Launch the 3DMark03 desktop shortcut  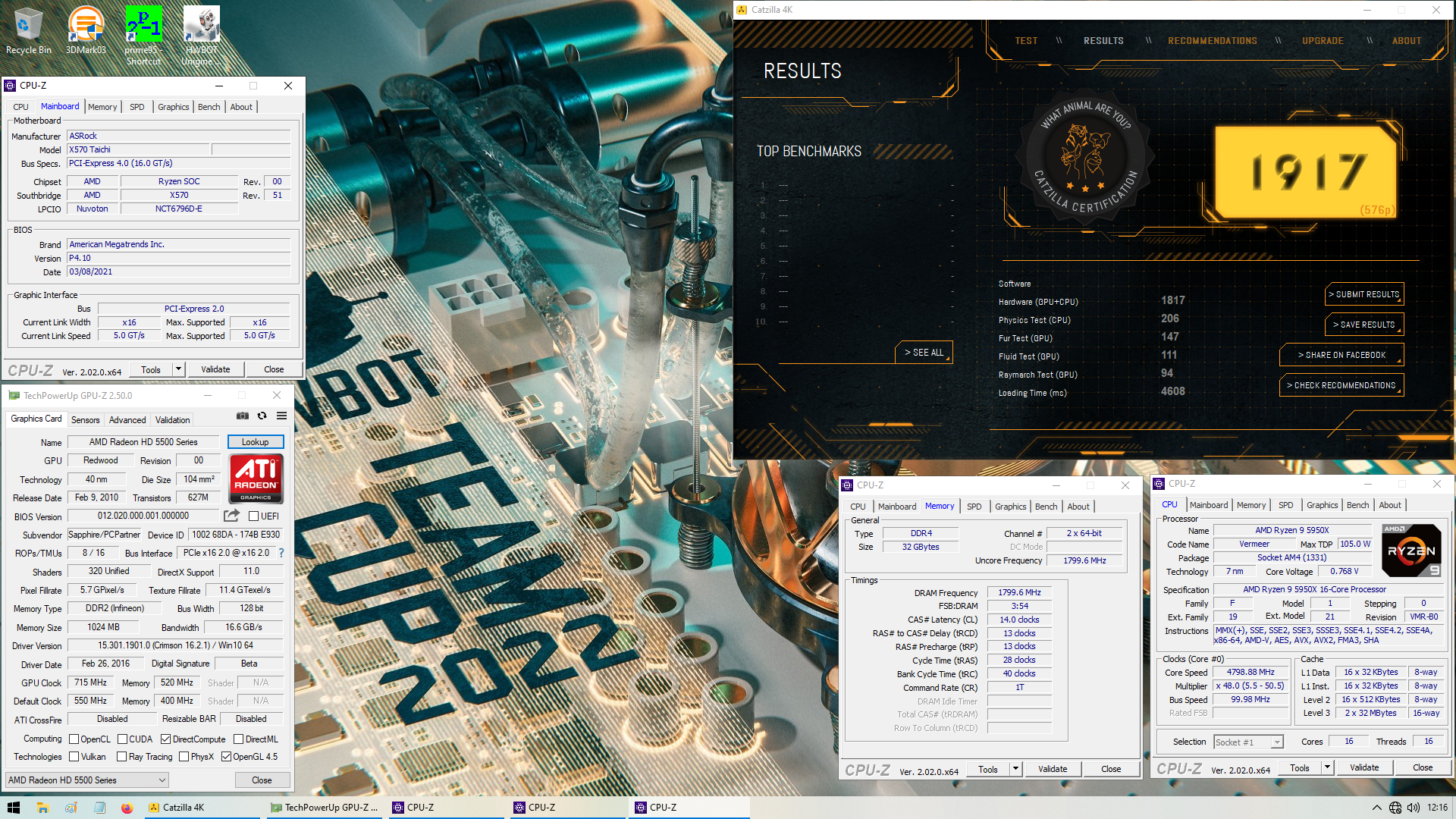click(x=86, y=30)
